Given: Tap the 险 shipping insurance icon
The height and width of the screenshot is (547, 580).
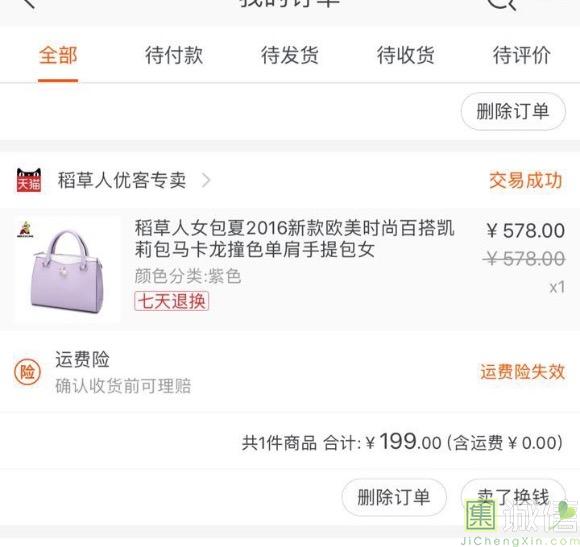Looking at the screenshot, I should (27, 372).
